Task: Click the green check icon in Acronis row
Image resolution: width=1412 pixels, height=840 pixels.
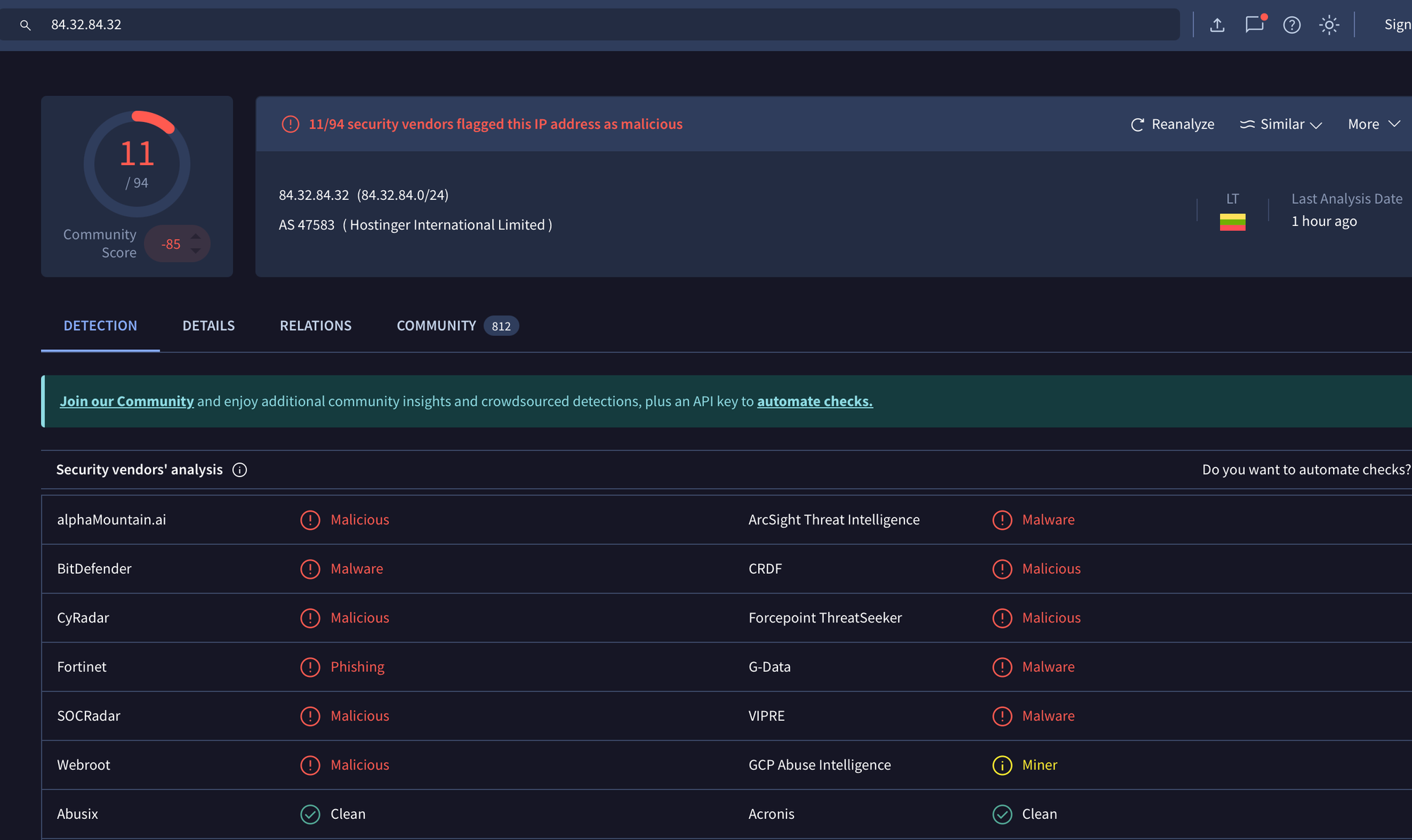Action: [x=1002, y=815]
